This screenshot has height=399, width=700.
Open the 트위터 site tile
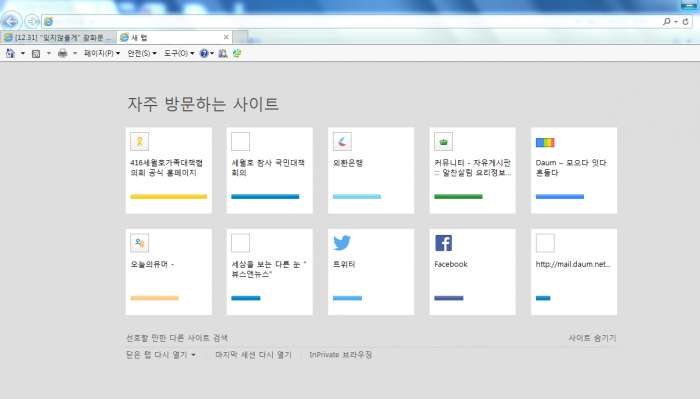(x=371, y=272)
